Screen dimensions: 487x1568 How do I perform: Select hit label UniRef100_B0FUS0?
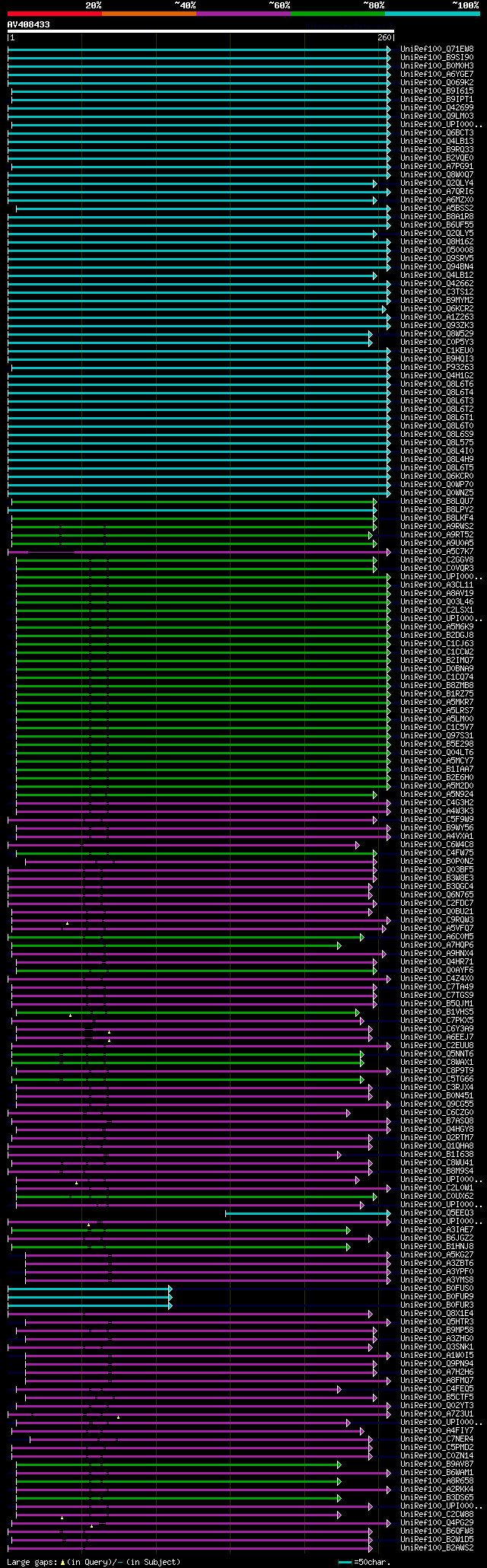(437, 1288)
